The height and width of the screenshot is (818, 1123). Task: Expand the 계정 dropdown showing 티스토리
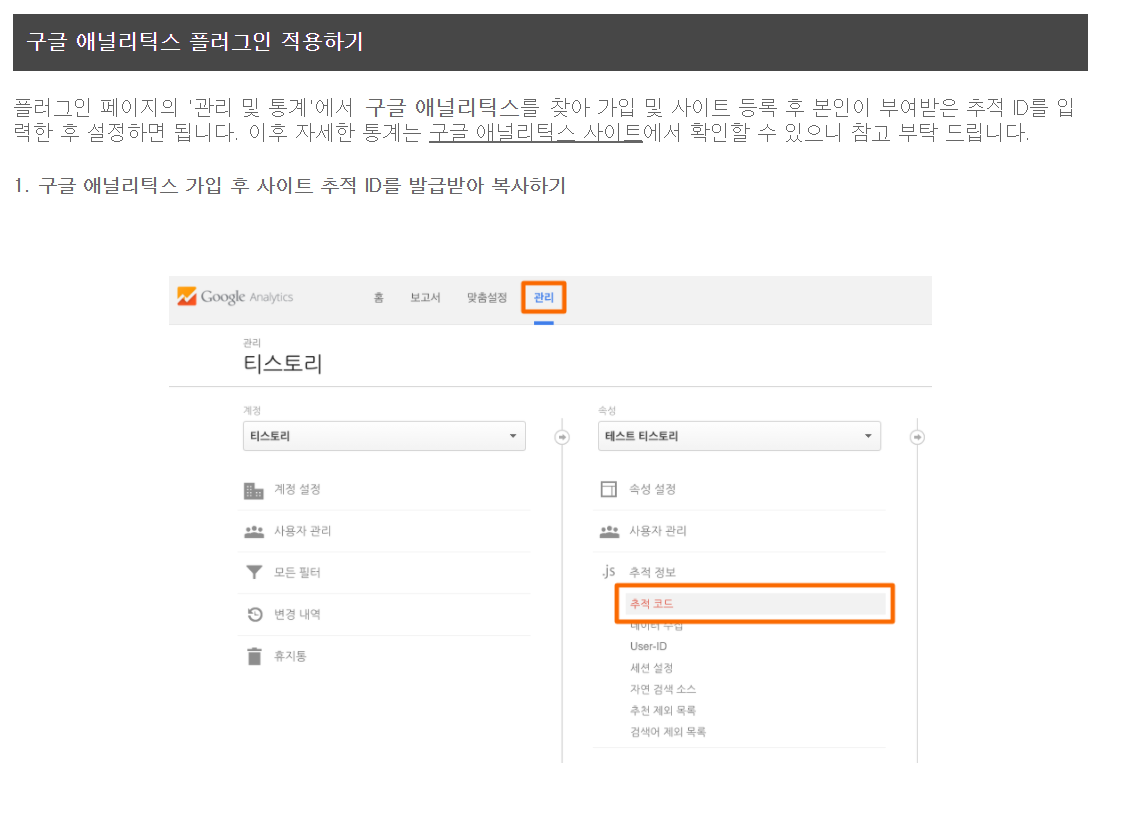384,436
